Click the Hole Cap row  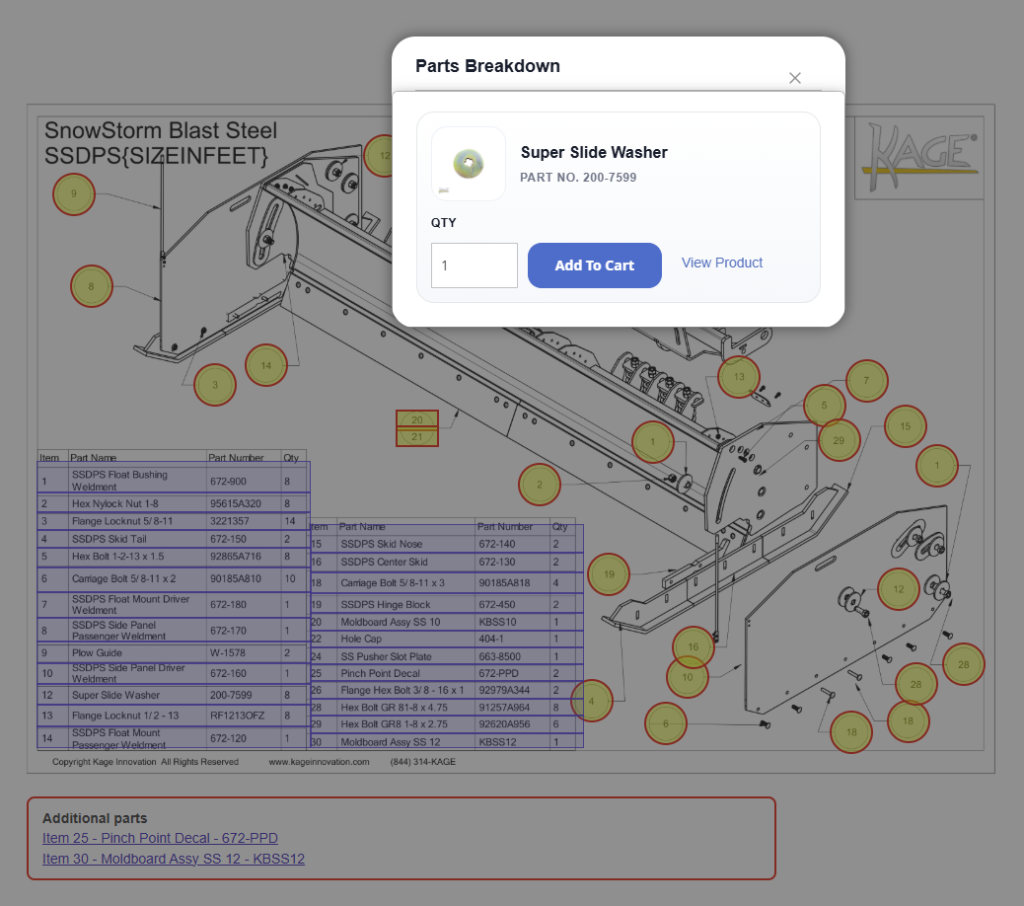click(x=446, y=639)
